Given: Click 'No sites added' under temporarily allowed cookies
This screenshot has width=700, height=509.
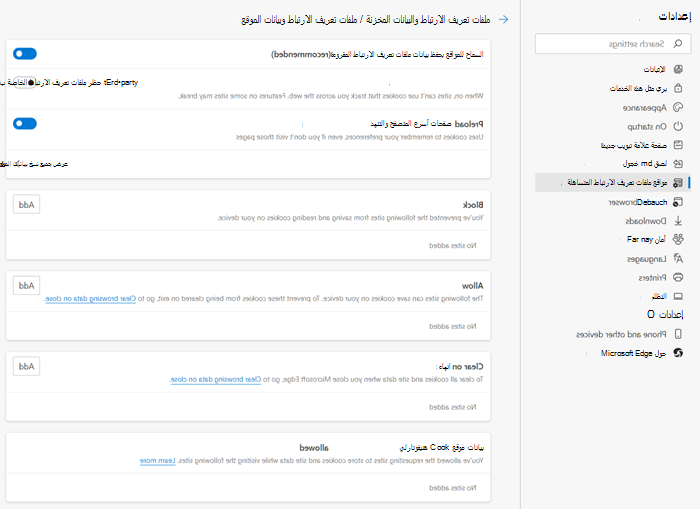Looking at the screenshot, I should click(453, 488).
